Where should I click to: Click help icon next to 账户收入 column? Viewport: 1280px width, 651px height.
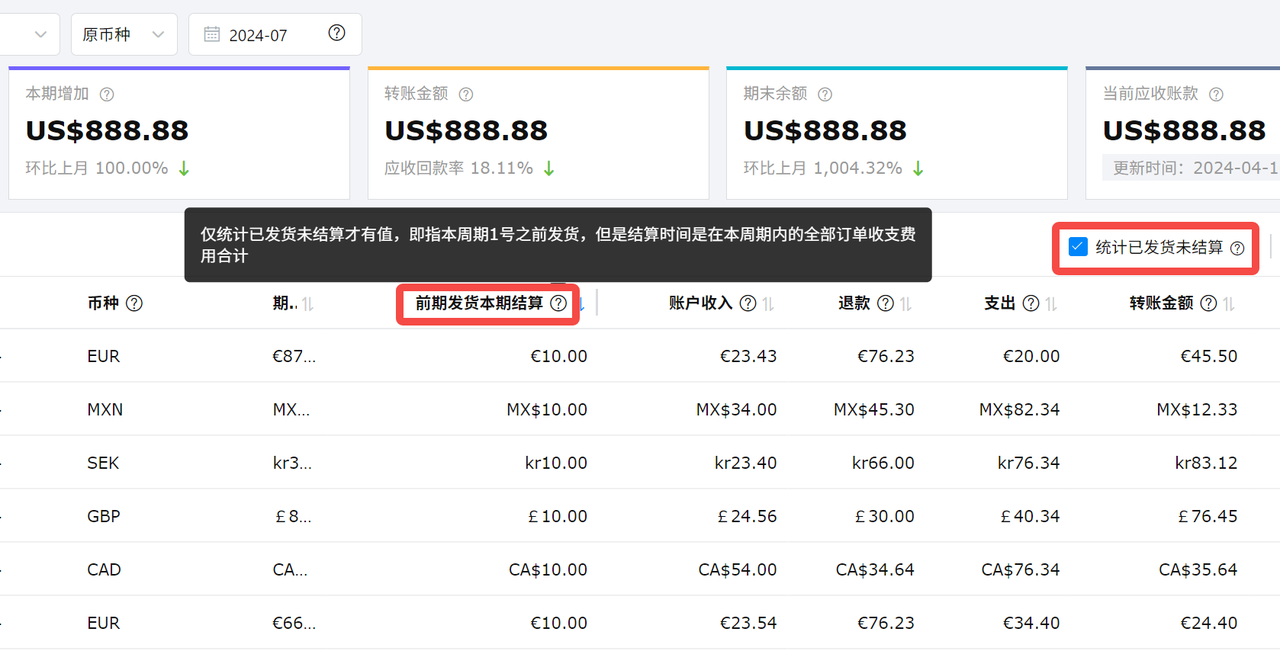[x=747, y=303]
